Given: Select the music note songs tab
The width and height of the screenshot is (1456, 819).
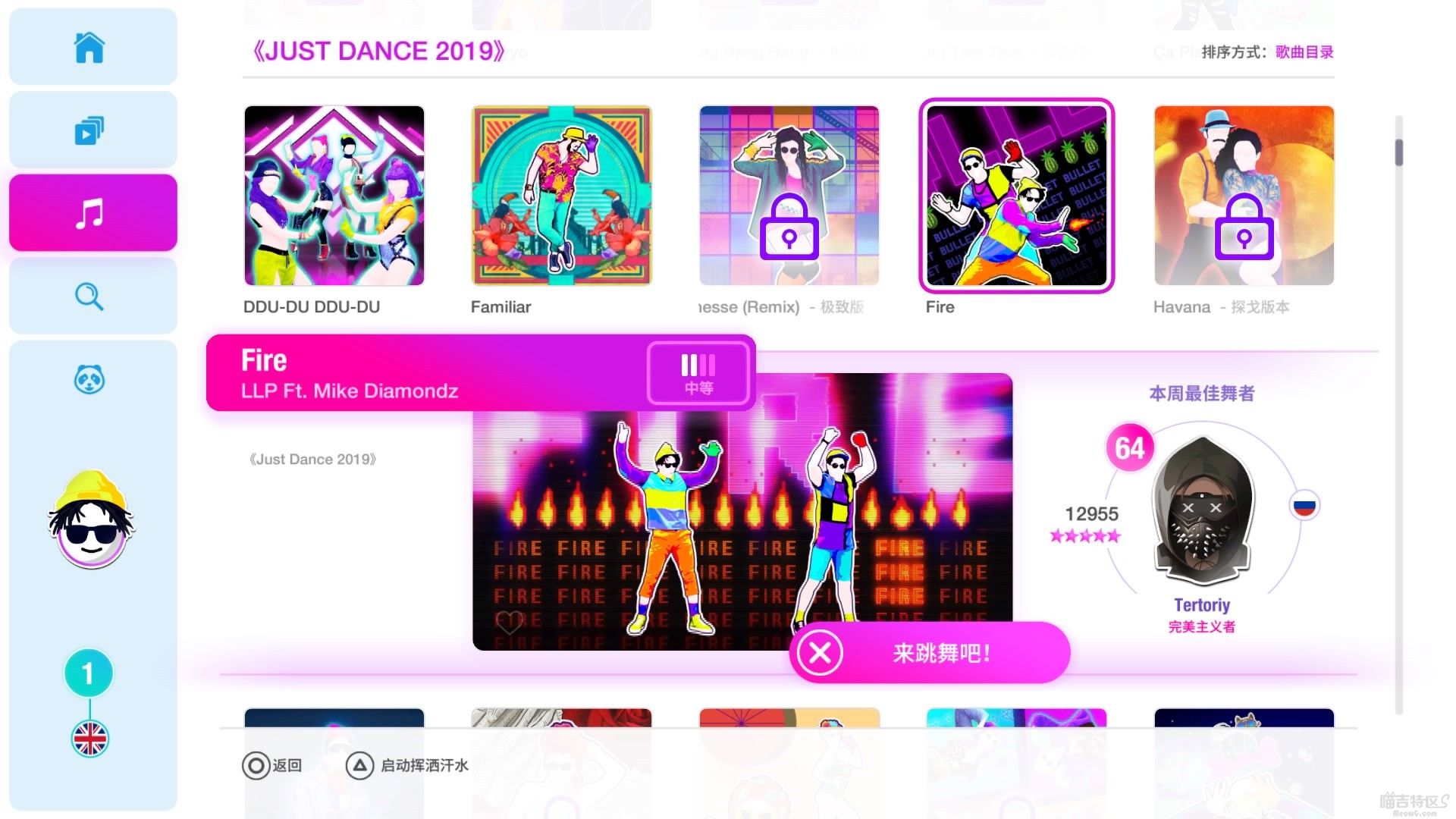Looking at the screenshot, I should coord(89,213).
